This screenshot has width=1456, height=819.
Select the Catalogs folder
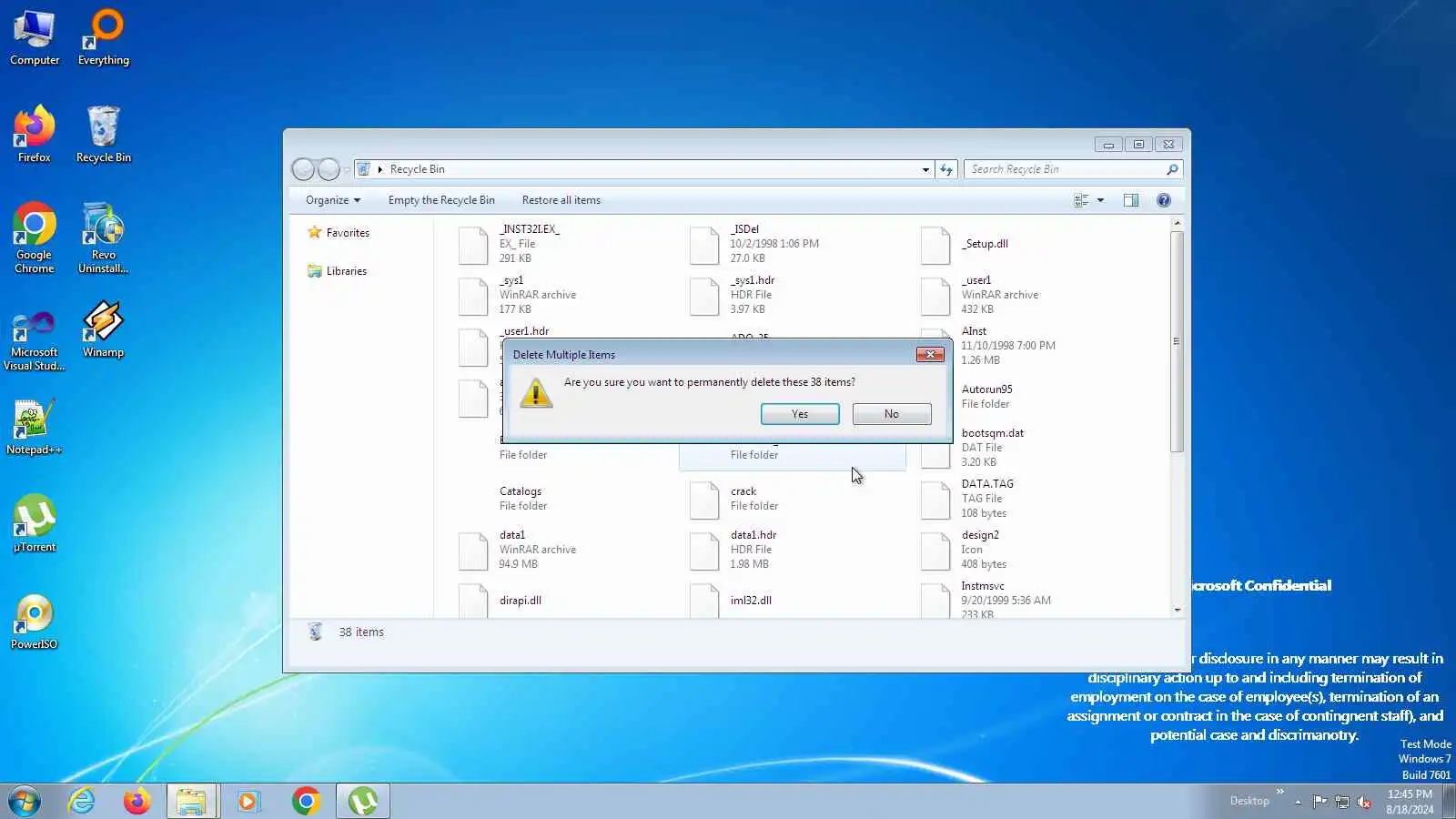[x=561, y=499]
